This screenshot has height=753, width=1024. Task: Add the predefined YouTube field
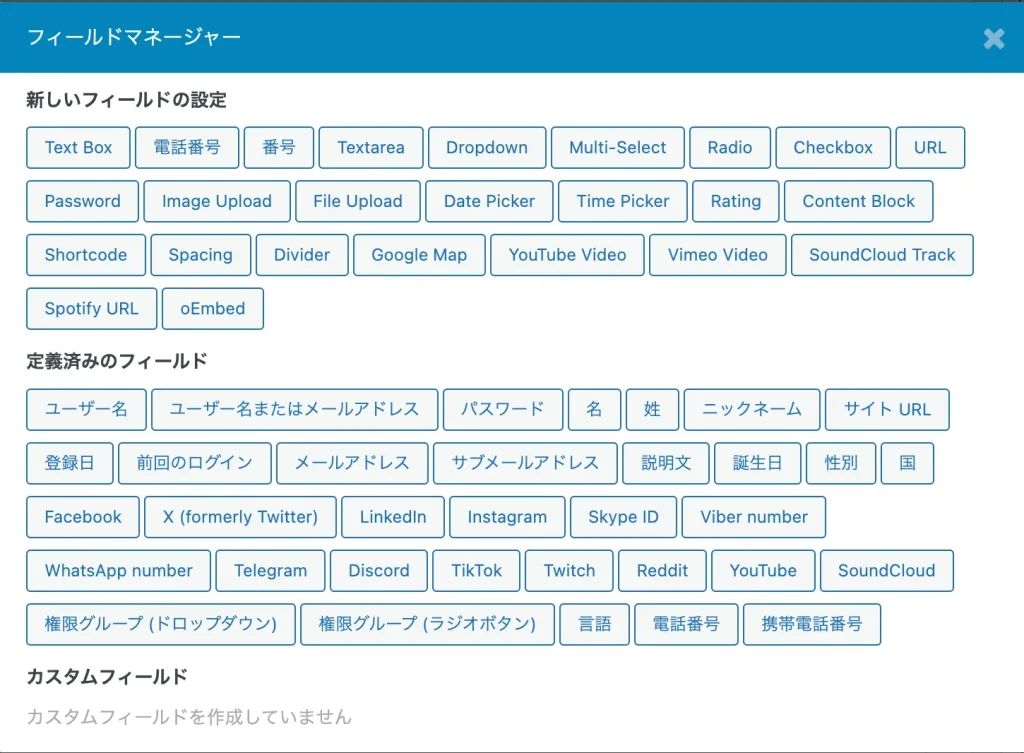coord(763,571)
